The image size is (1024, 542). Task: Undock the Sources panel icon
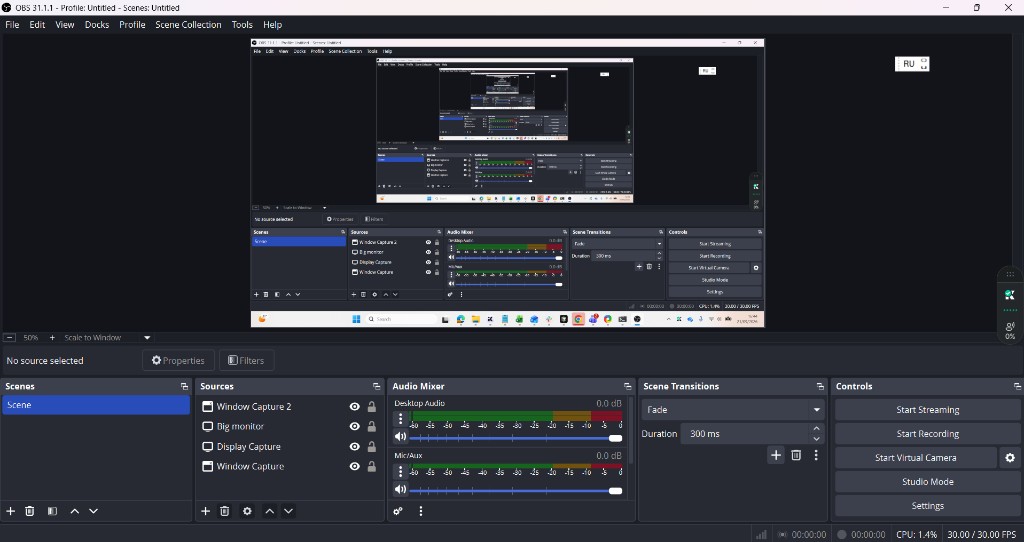coord(376,387)
